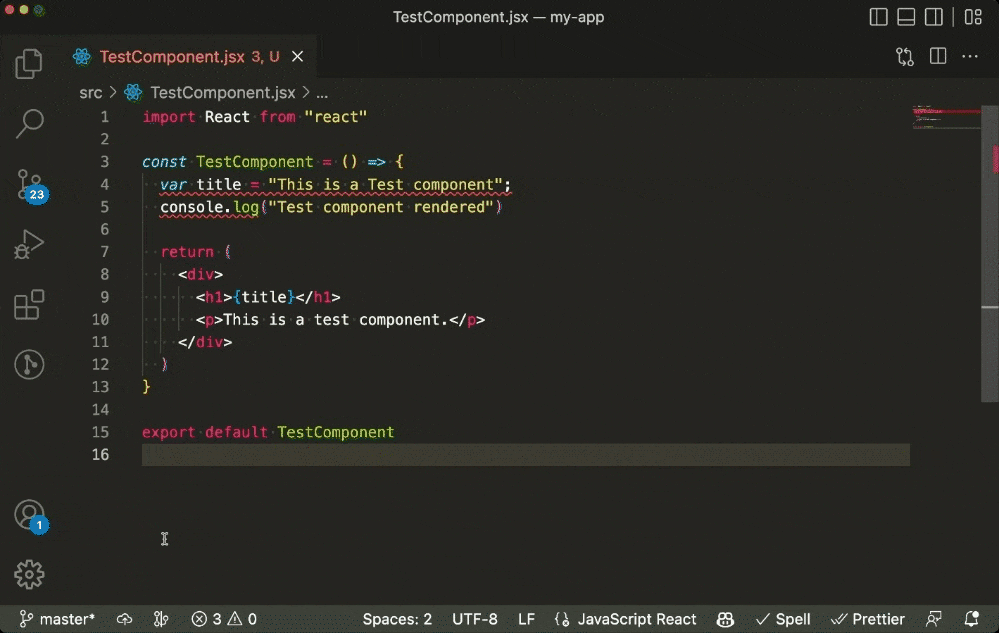This screenshot has width=999, height=633.
Task: Click the master branch button in status bar
Action: (x=58, y=619)
